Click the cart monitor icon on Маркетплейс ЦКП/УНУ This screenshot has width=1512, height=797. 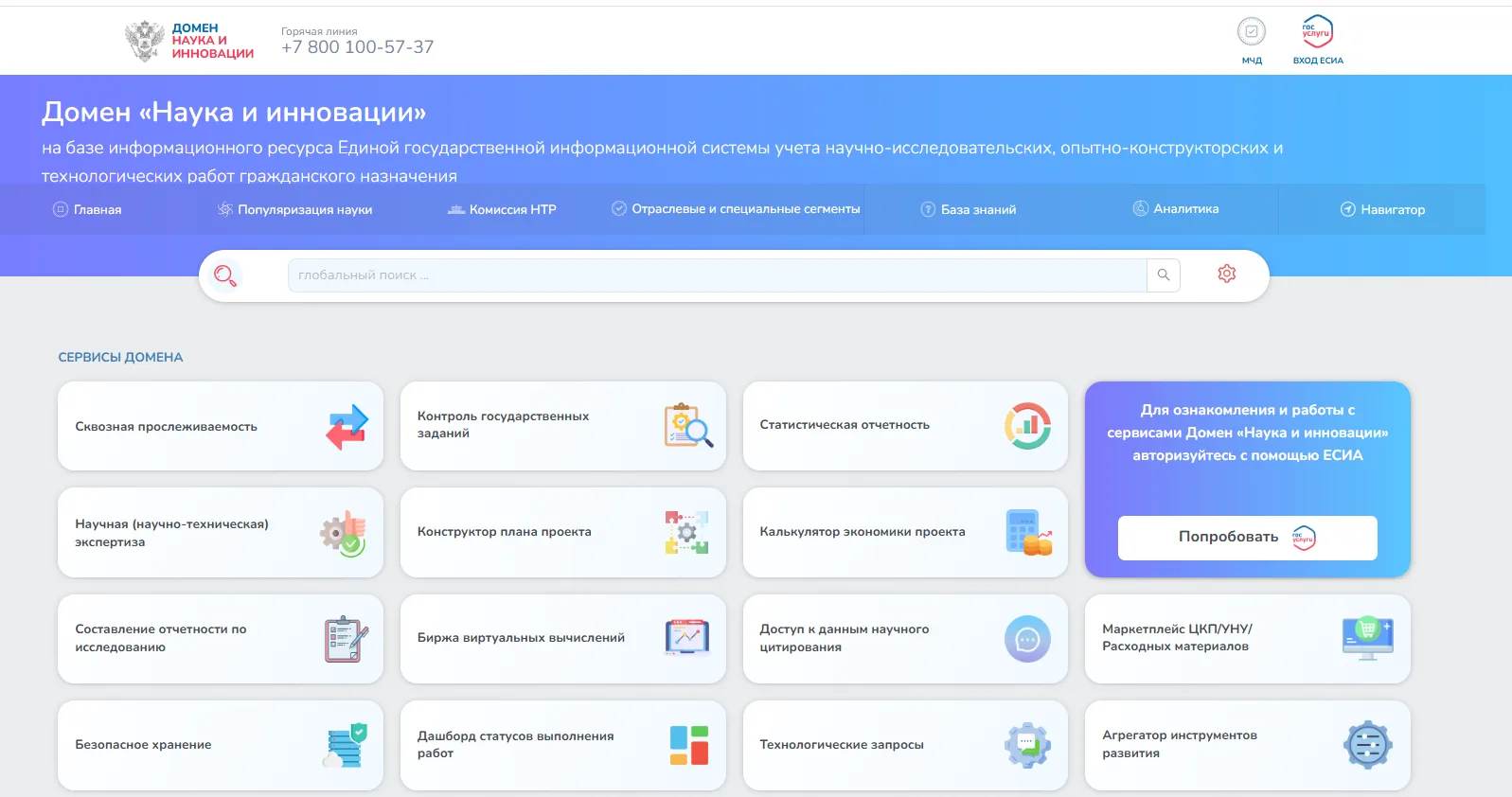tap(1368, 638)
